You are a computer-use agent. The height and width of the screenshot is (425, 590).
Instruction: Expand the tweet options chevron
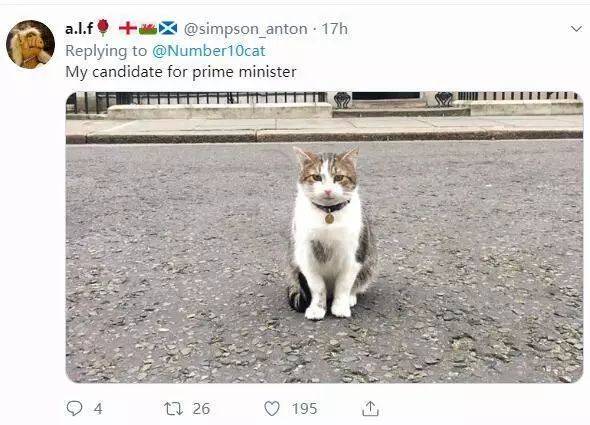[576, 29]
